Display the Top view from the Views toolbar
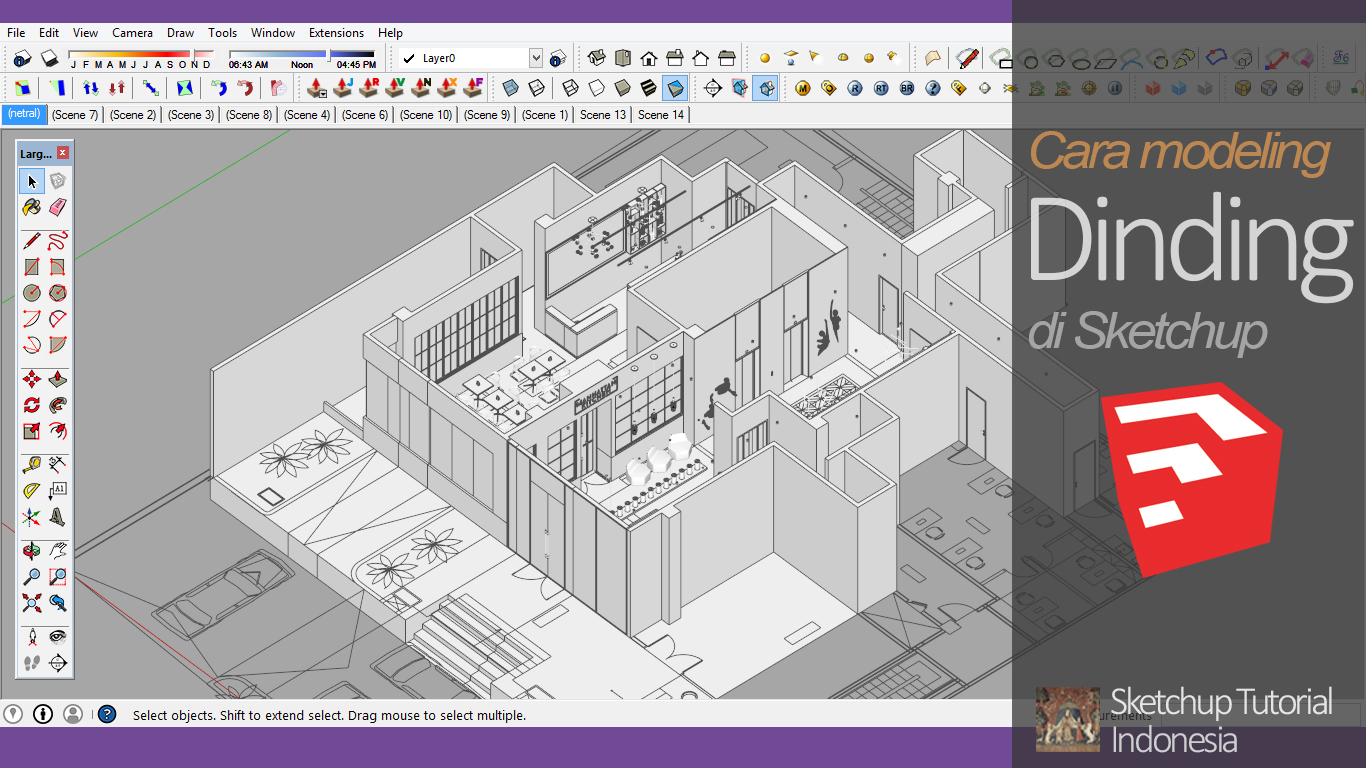This screenshot has width=1366, height=768. tap(622, 58)
